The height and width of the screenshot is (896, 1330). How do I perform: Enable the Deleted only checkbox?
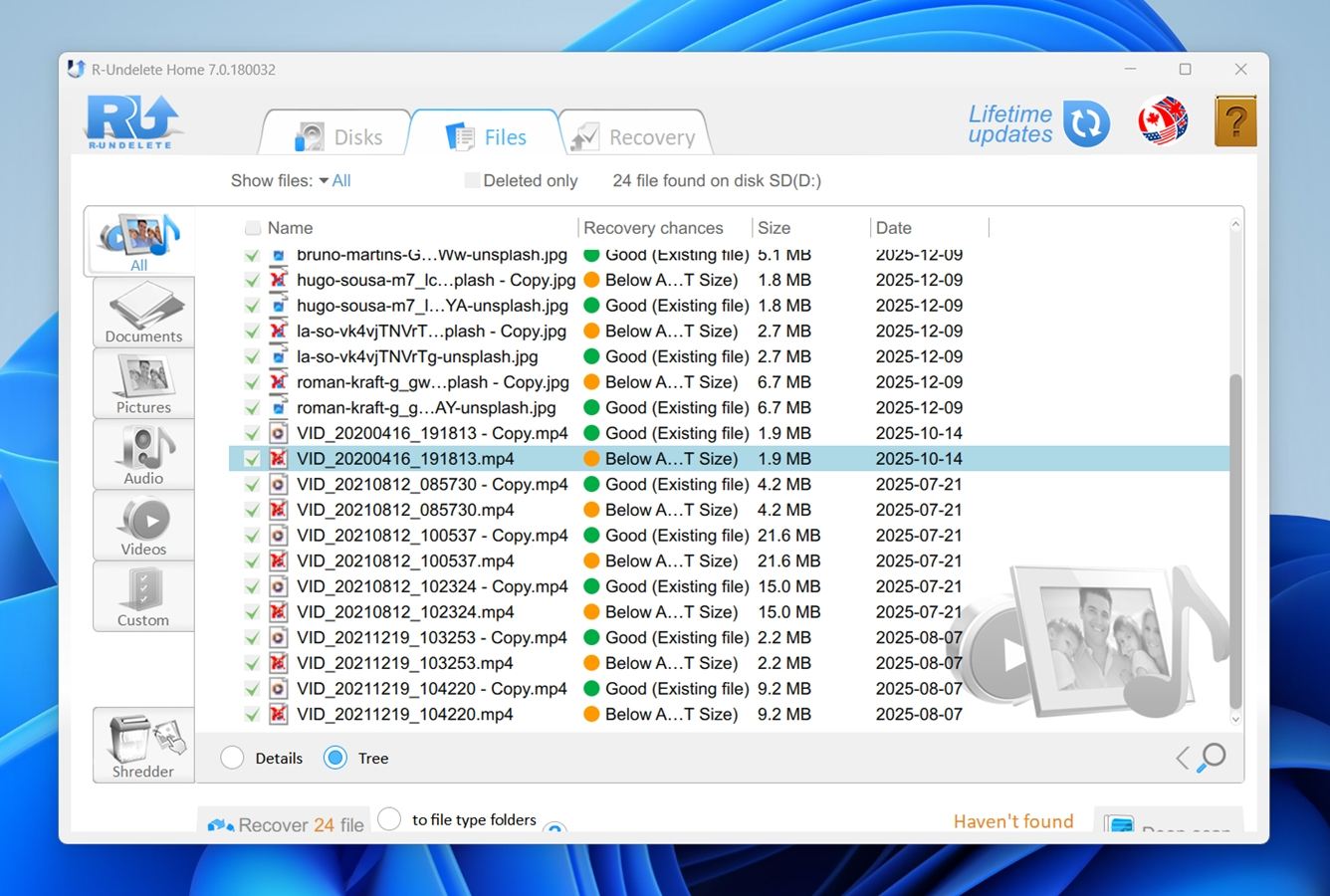(471, 180)
